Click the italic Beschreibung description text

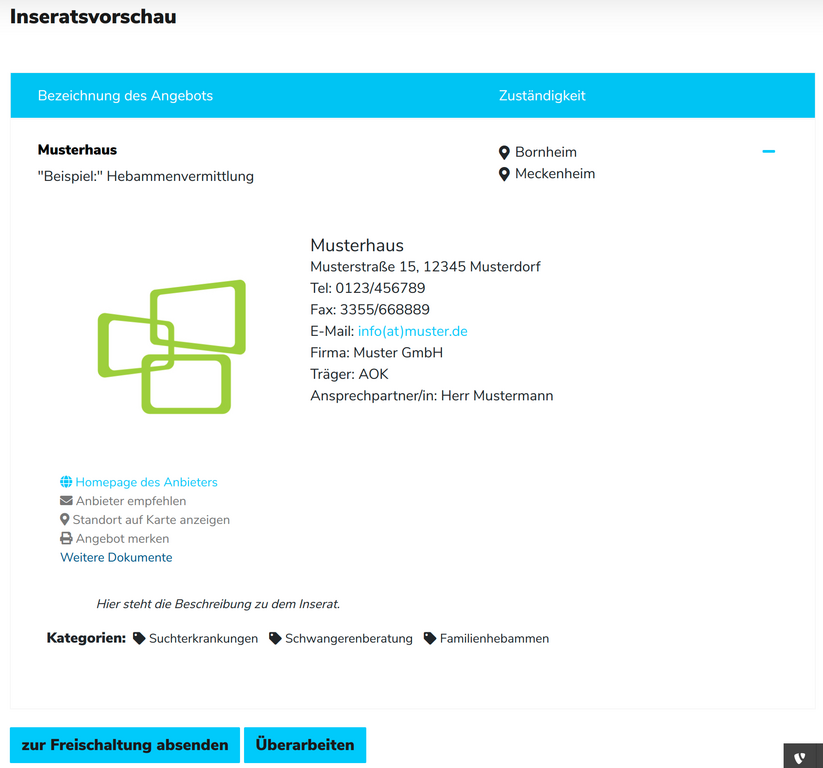click(218, 604)
